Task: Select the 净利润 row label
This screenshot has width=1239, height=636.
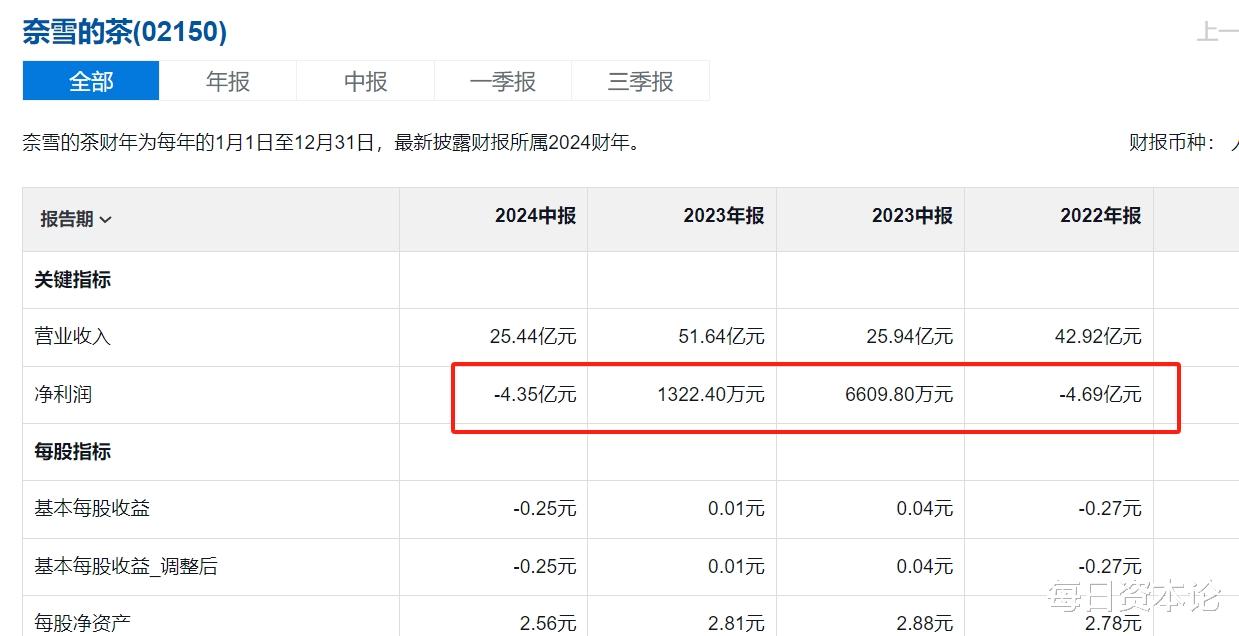Action: point(63,395)
